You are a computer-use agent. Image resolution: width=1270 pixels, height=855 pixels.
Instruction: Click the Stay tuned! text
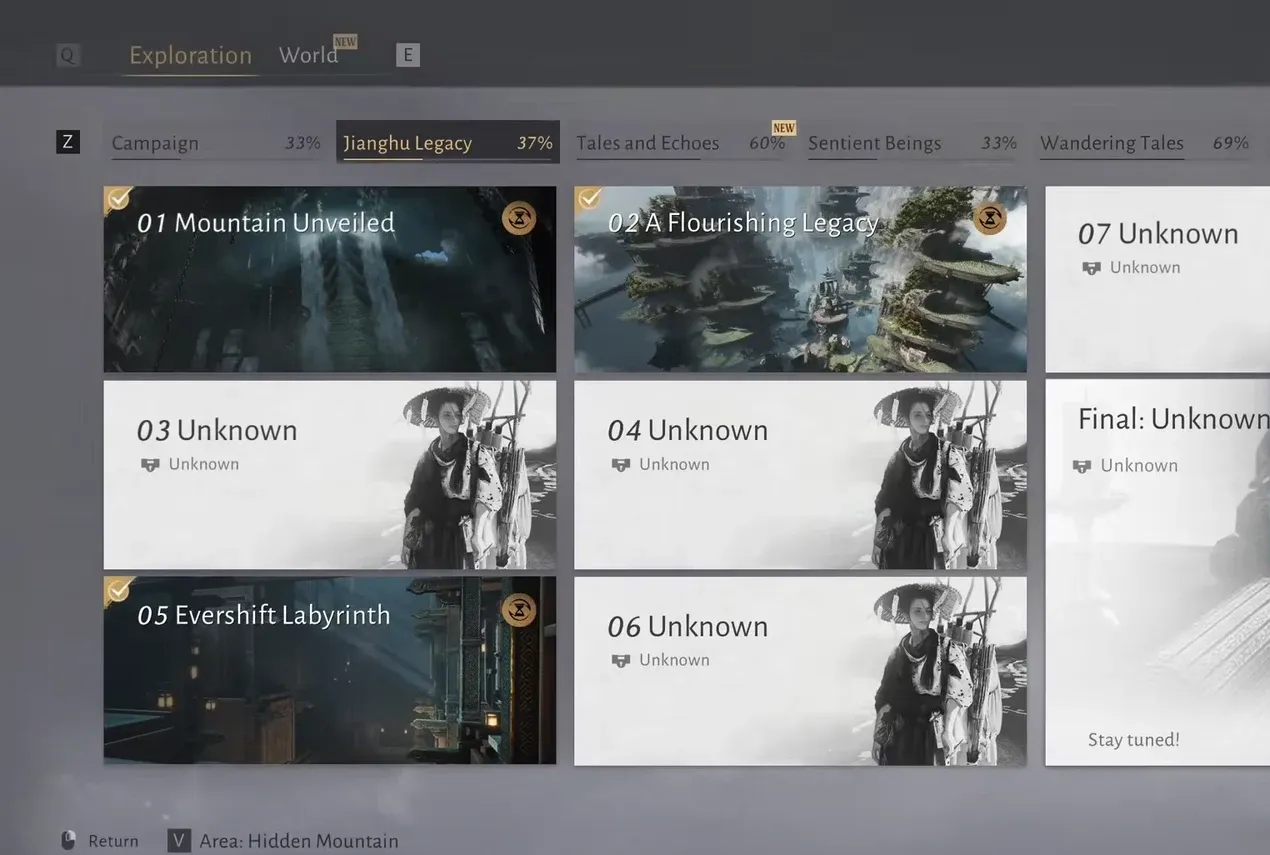click(1134, 740)
